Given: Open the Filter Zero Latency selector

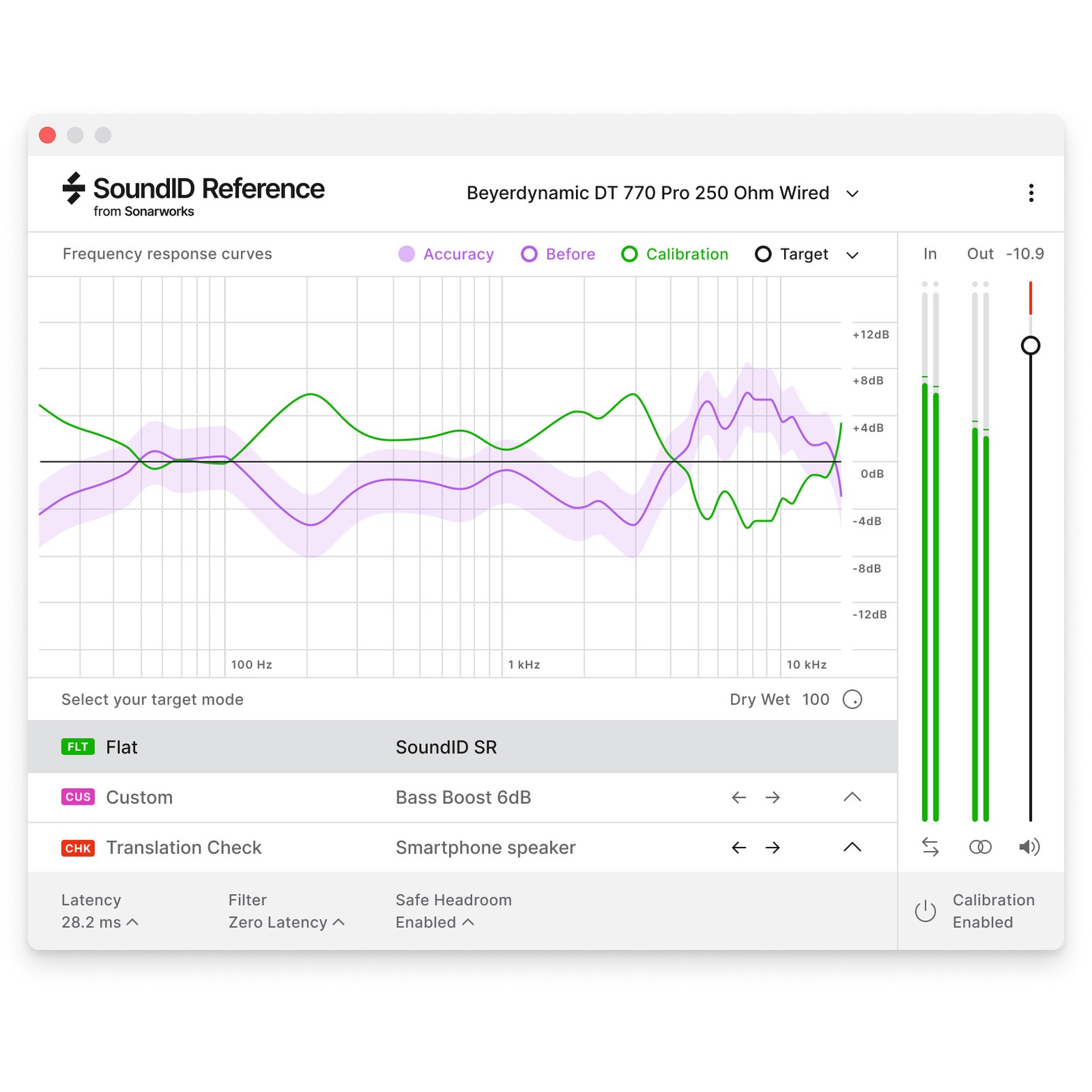Looking at the screenshot, I should coord(287,922).
